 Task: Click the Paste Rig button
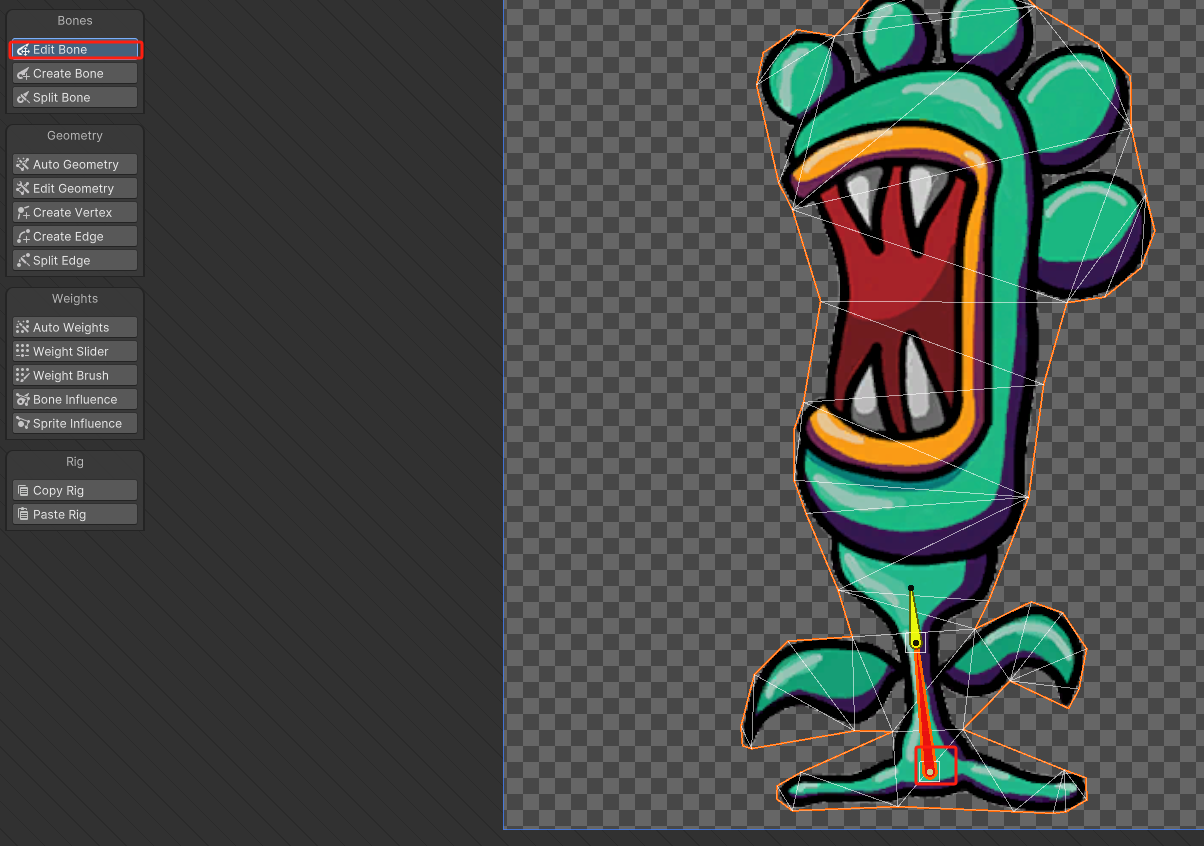pyautogui.click(x=75, y=514)
